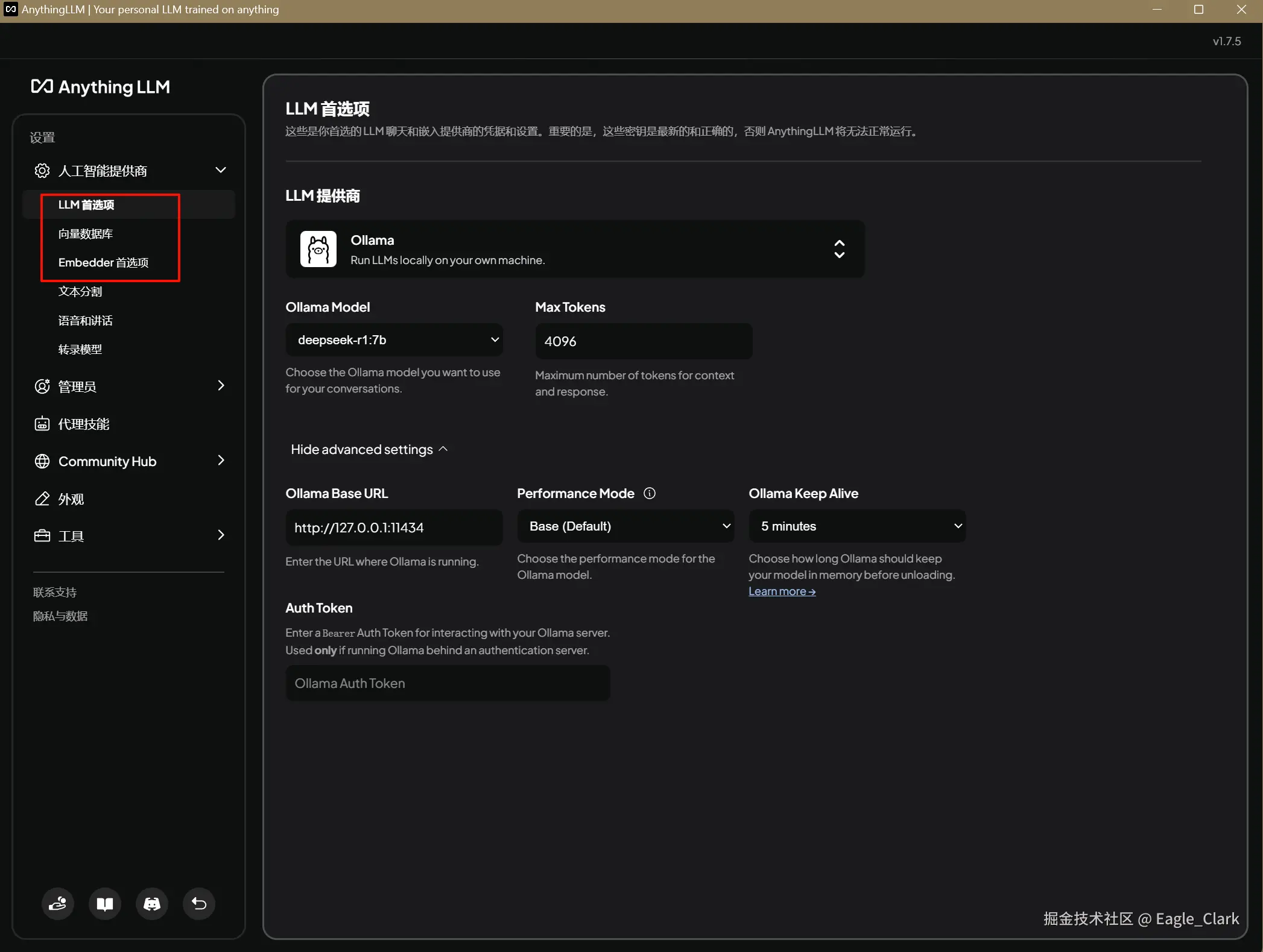Viewport: 1263px width, 952px height.
Task: Click the Ollama llama logo icon
Action: pyautogui.click(x=318, y=249)
